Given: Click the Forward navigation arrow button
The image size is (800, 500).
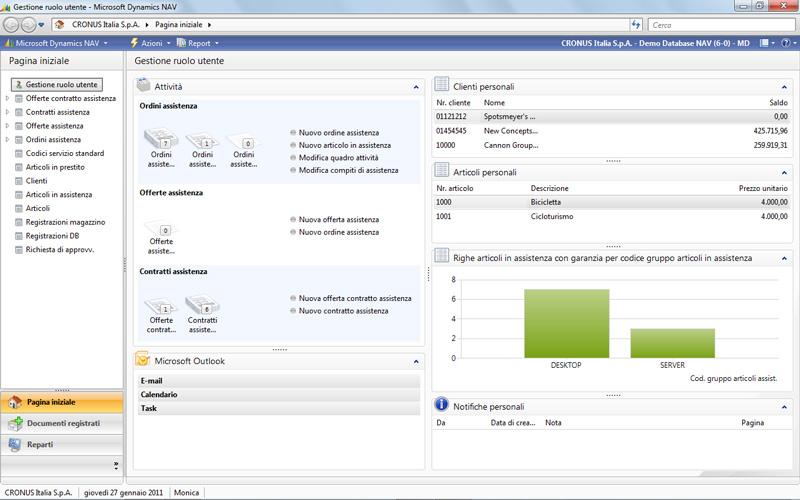Looking at the screenshot, I should pyautogui.click(x=28, y=24).
